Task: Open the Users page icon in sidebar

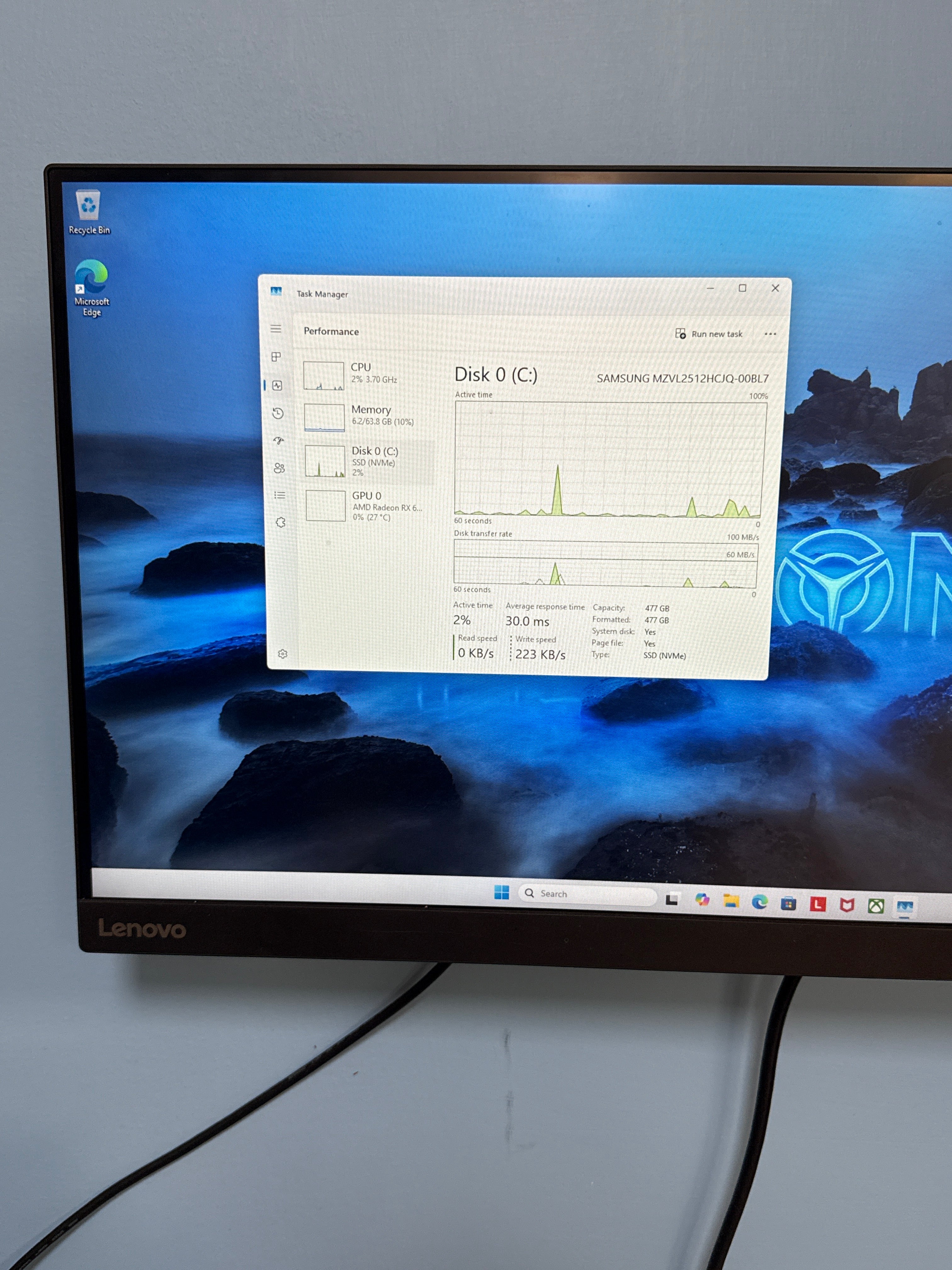Action: [280, 468]
